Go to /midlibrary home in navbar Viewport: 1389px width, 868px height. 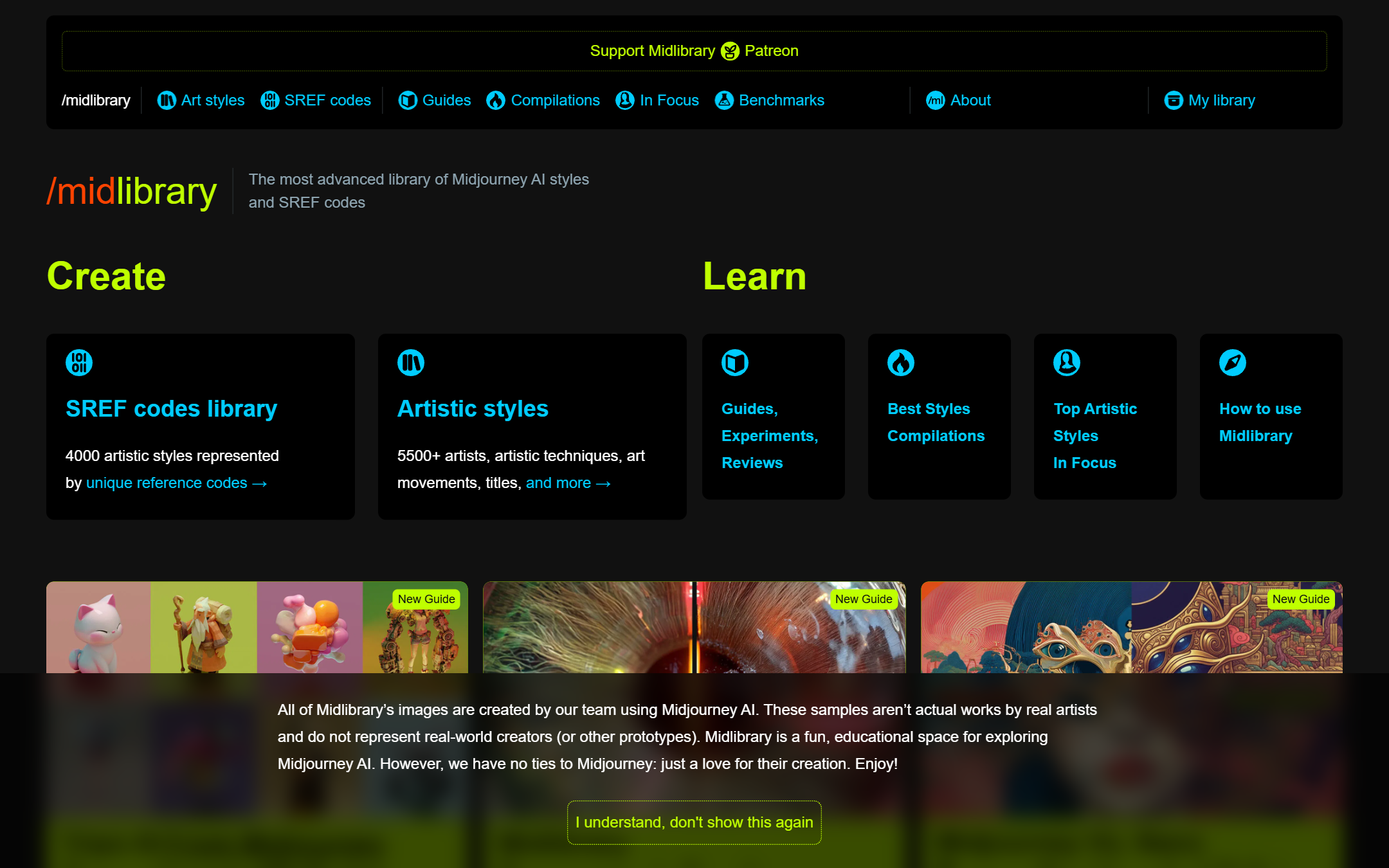pyautogui.click(x=96, y=100)
